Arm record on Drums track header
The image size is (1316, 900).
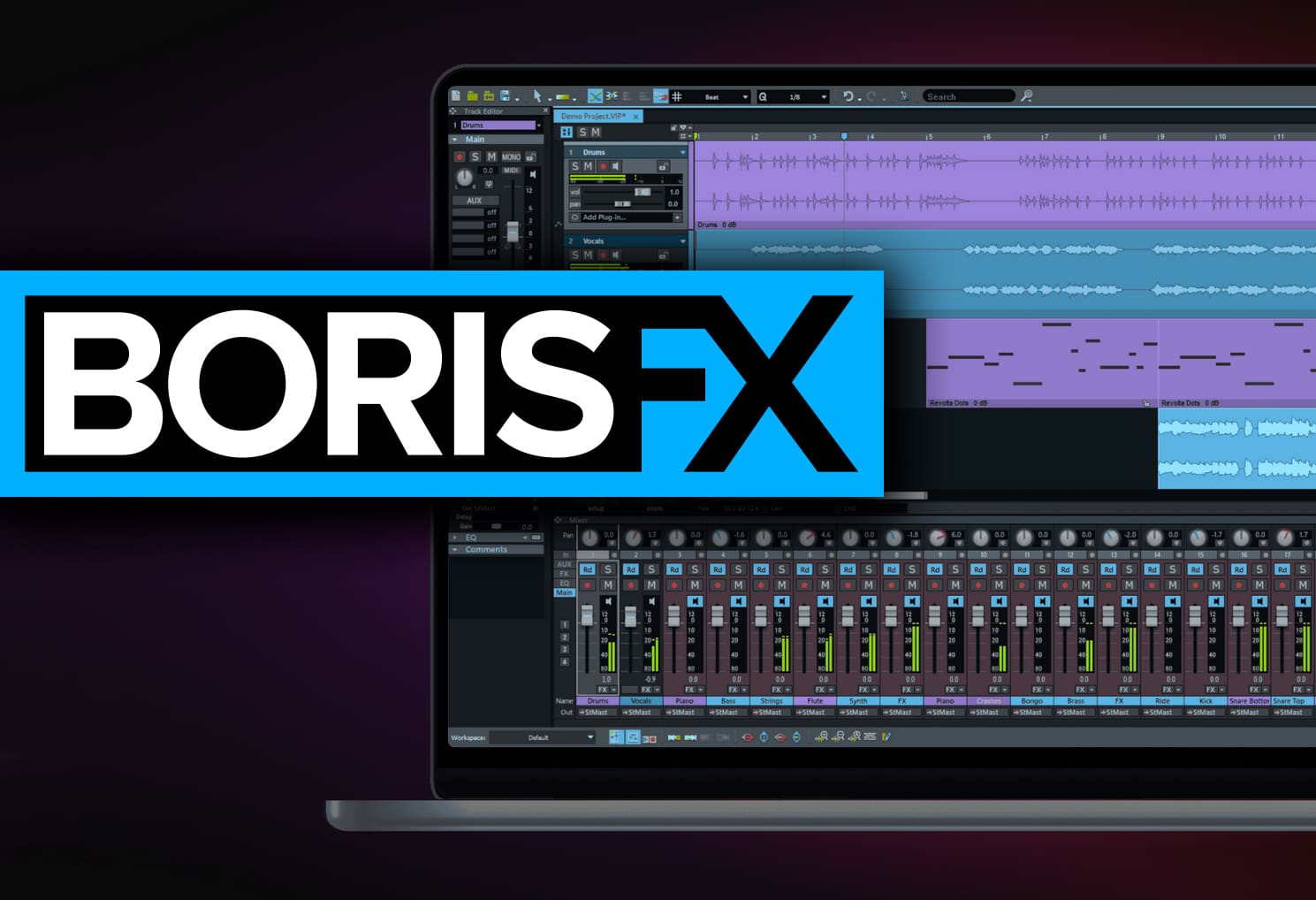pos(603,166)
